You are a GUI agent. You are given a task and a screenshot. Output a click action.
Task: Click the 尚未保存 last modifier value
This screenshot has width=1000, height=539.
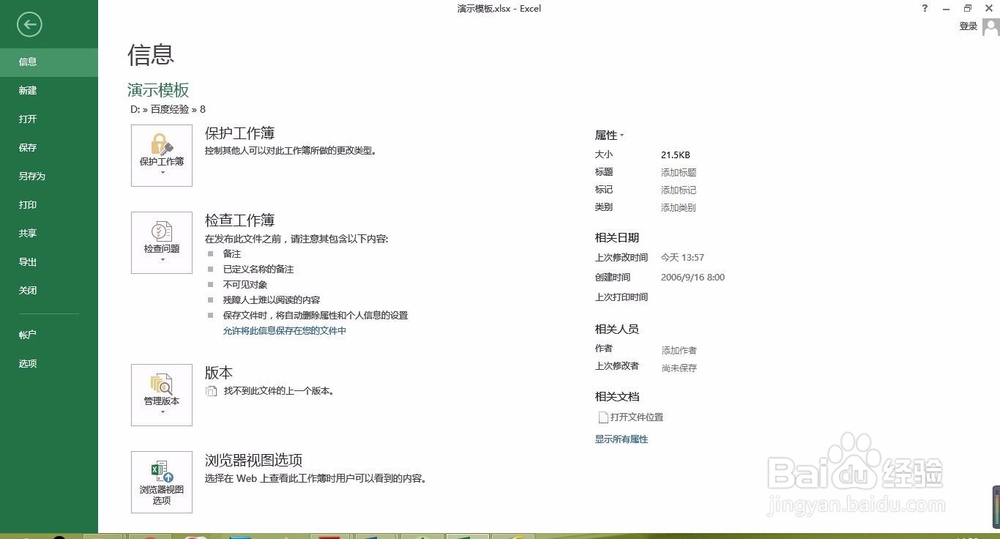[679, 368]
